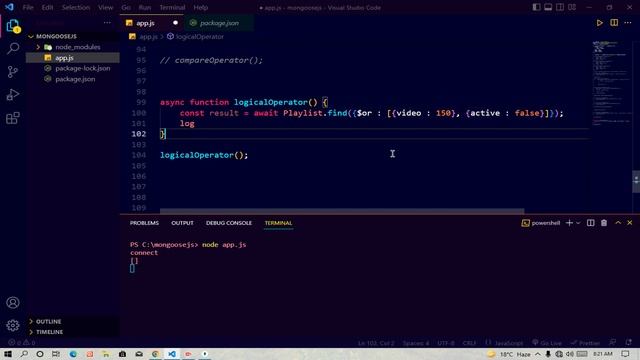The image size is (640, 360).
Task: Switch to the package.json editor tab
Action: pos(219,23)
